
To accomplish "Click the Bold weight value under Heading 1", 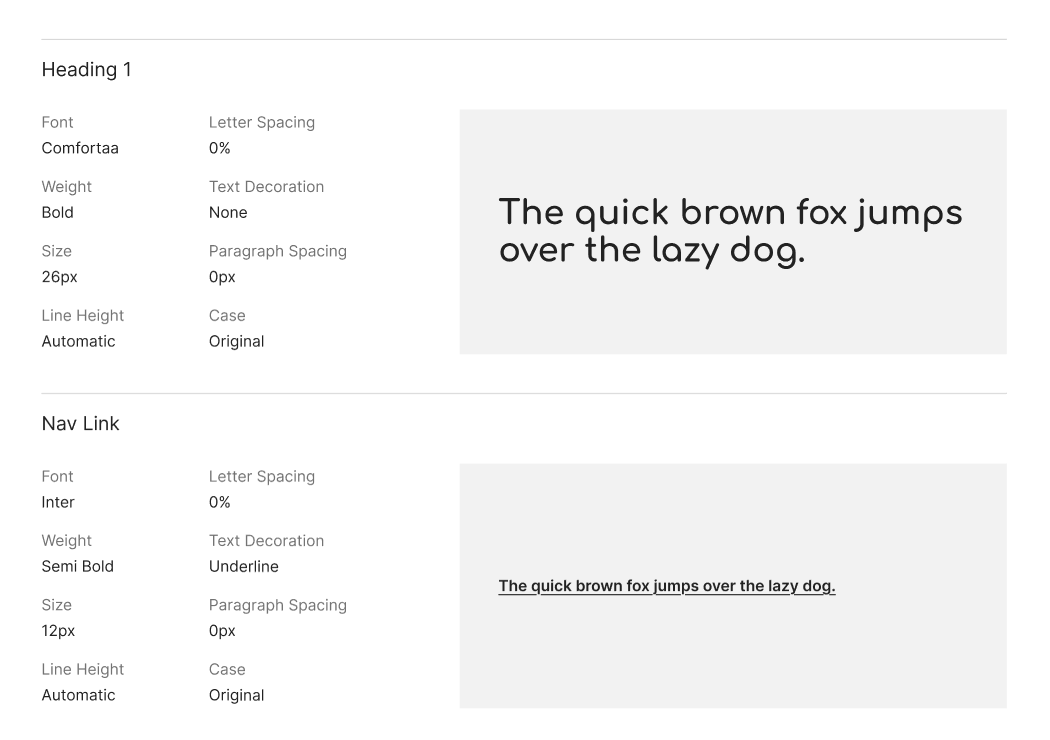I will pos(57,212).
